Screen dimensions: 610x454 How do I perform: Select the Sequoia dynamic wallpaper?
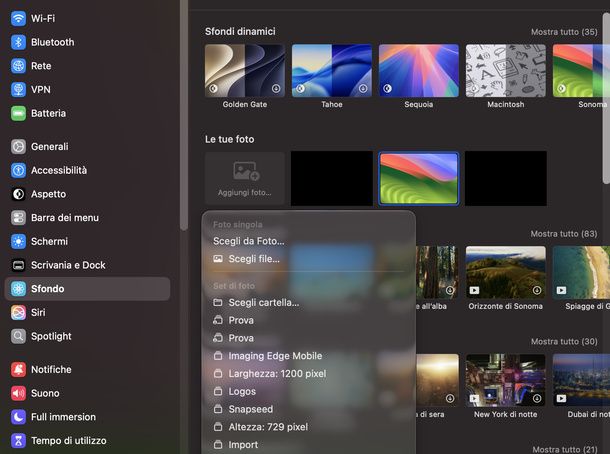419,70
